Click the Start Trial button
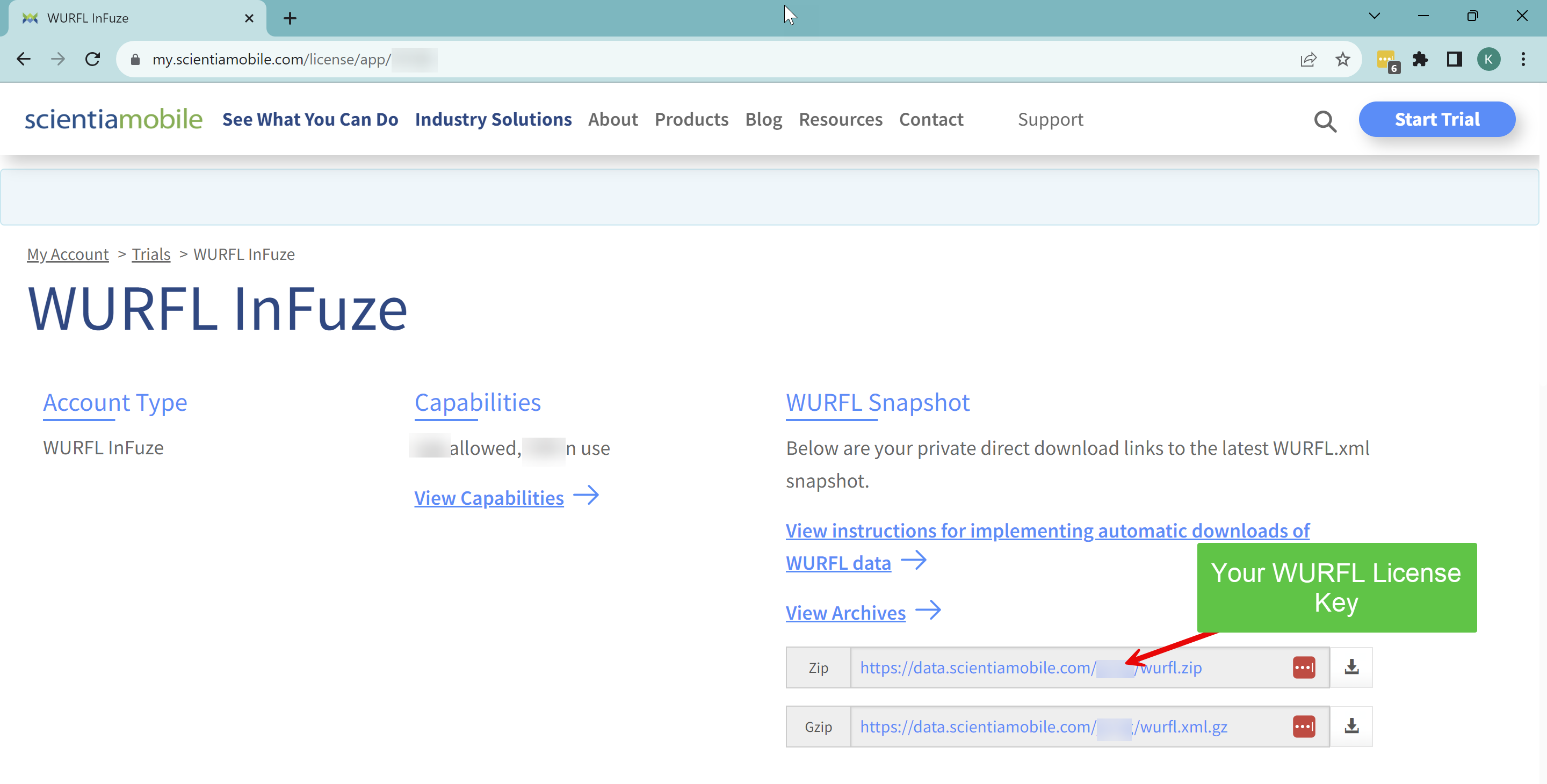 pyautogui.click(x=1436, y=119)
